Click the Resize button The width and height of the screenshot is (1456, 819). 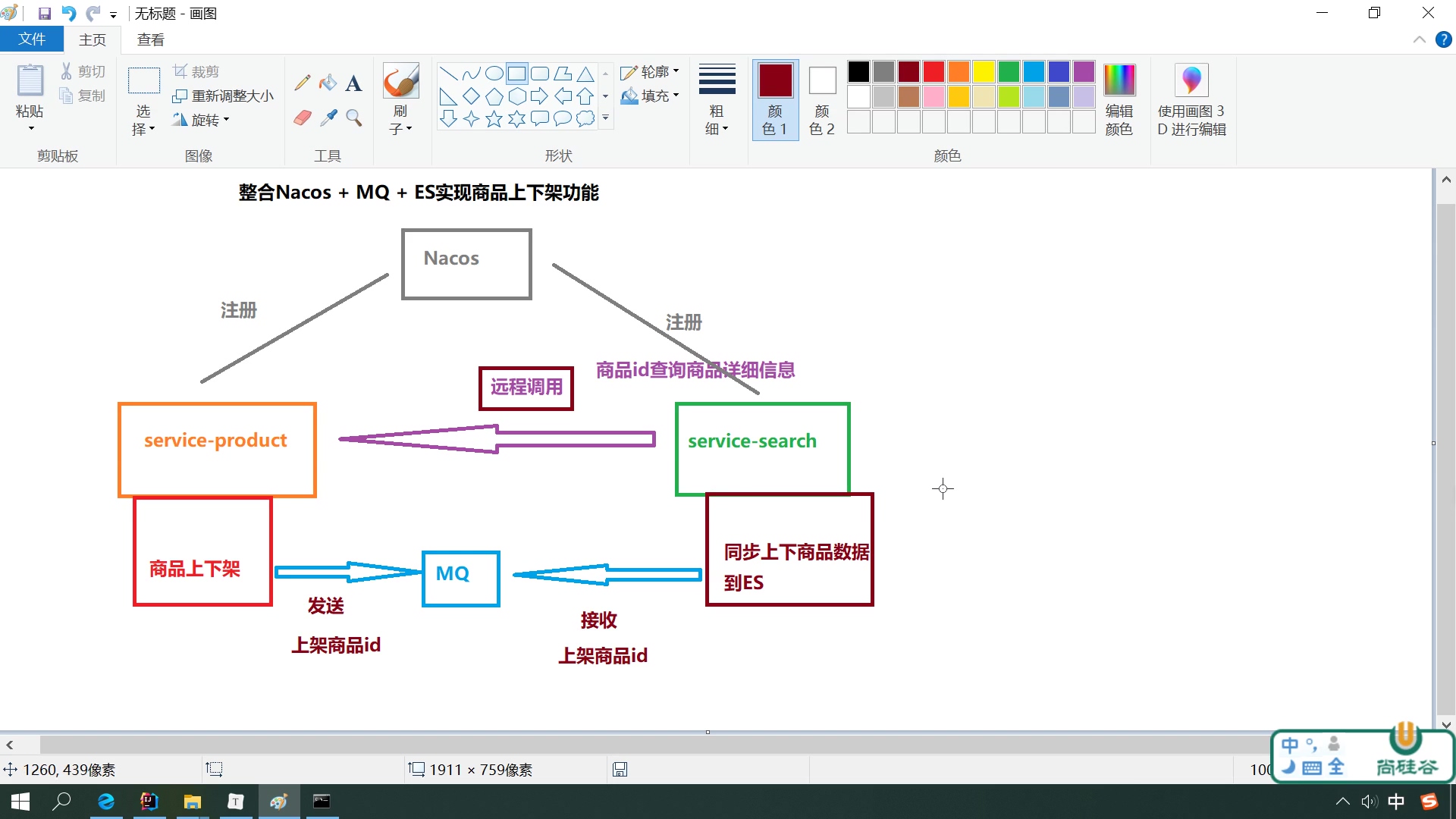[224, 96]
